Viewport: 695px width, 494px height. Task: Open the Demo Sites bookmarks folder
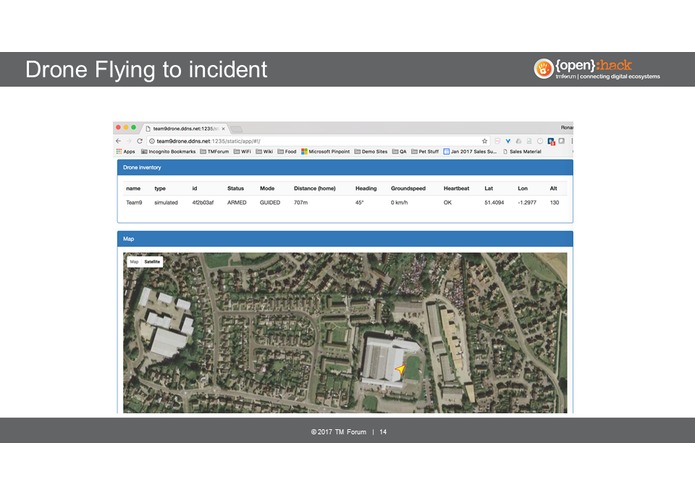click(x=371, y=152)
